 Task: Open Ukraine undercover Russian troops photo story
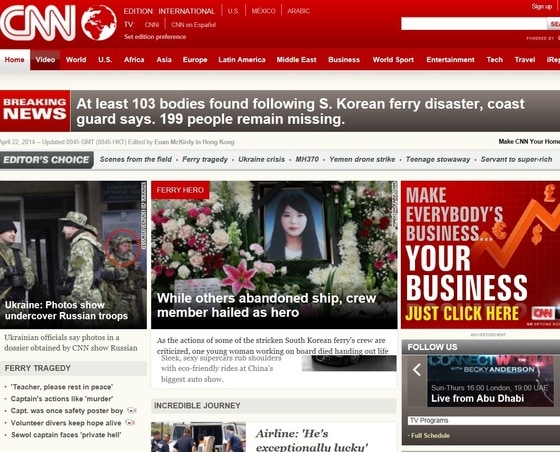click(x=73, y=255)
